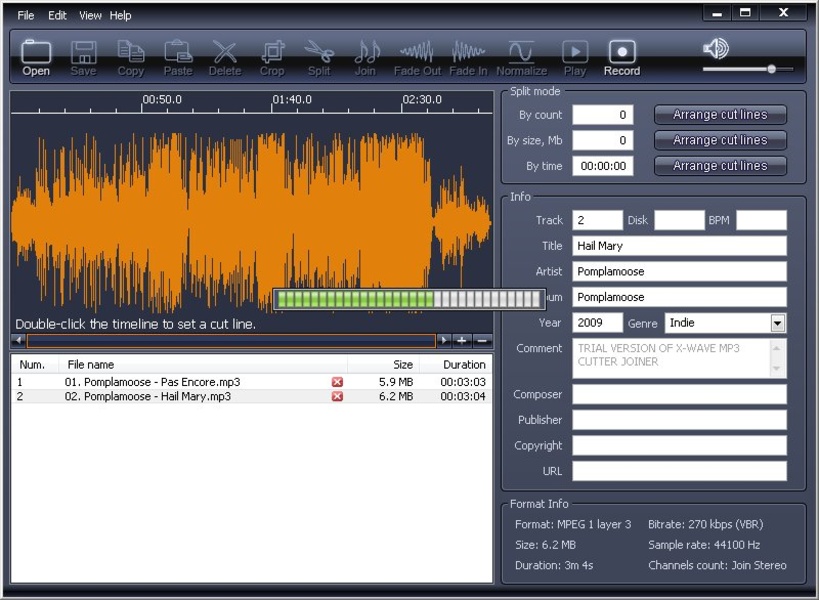819x600 pixels.
Task: Click the Open folder icon in toolbar
Action: pos(36,52)
